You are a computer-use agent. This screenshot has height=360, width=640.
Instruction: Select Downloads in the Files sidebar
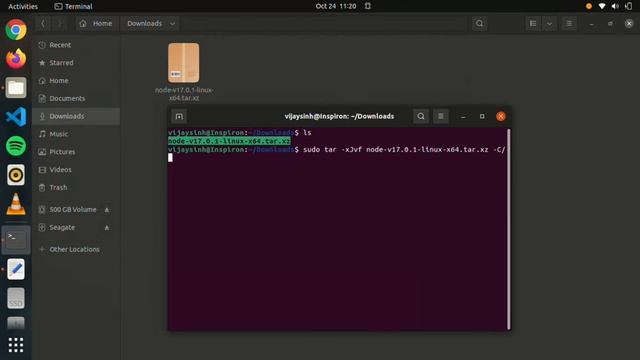coord(76,116)
